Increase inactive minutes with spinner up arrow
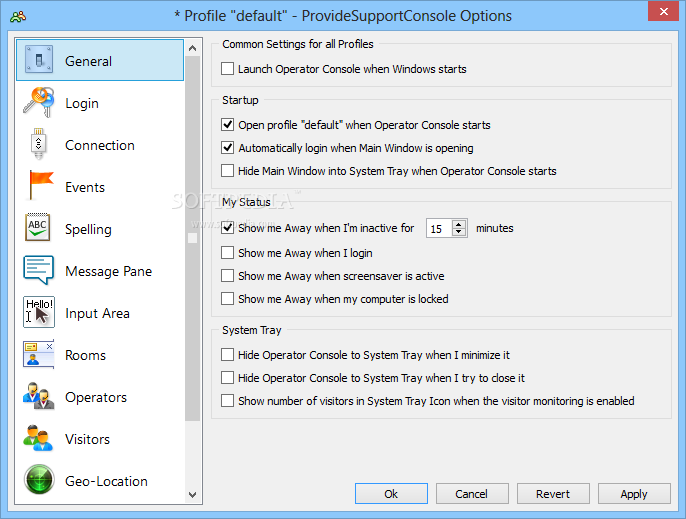 (458, 224)
